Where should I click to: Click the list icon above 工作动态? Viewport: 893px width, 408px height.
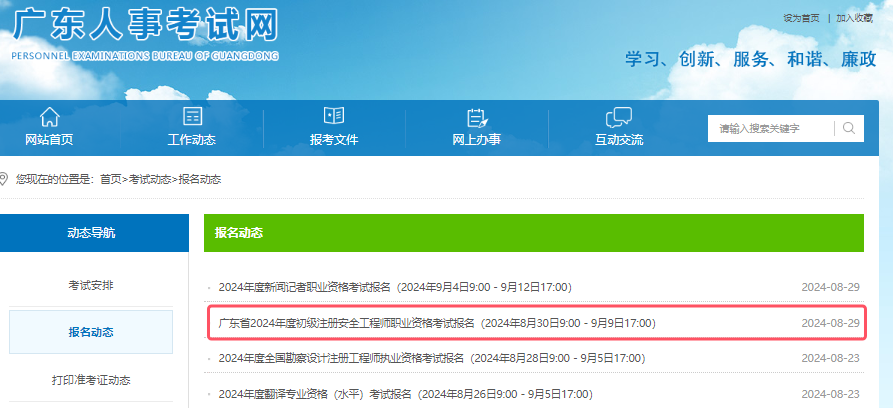click(x=192, y=116)
